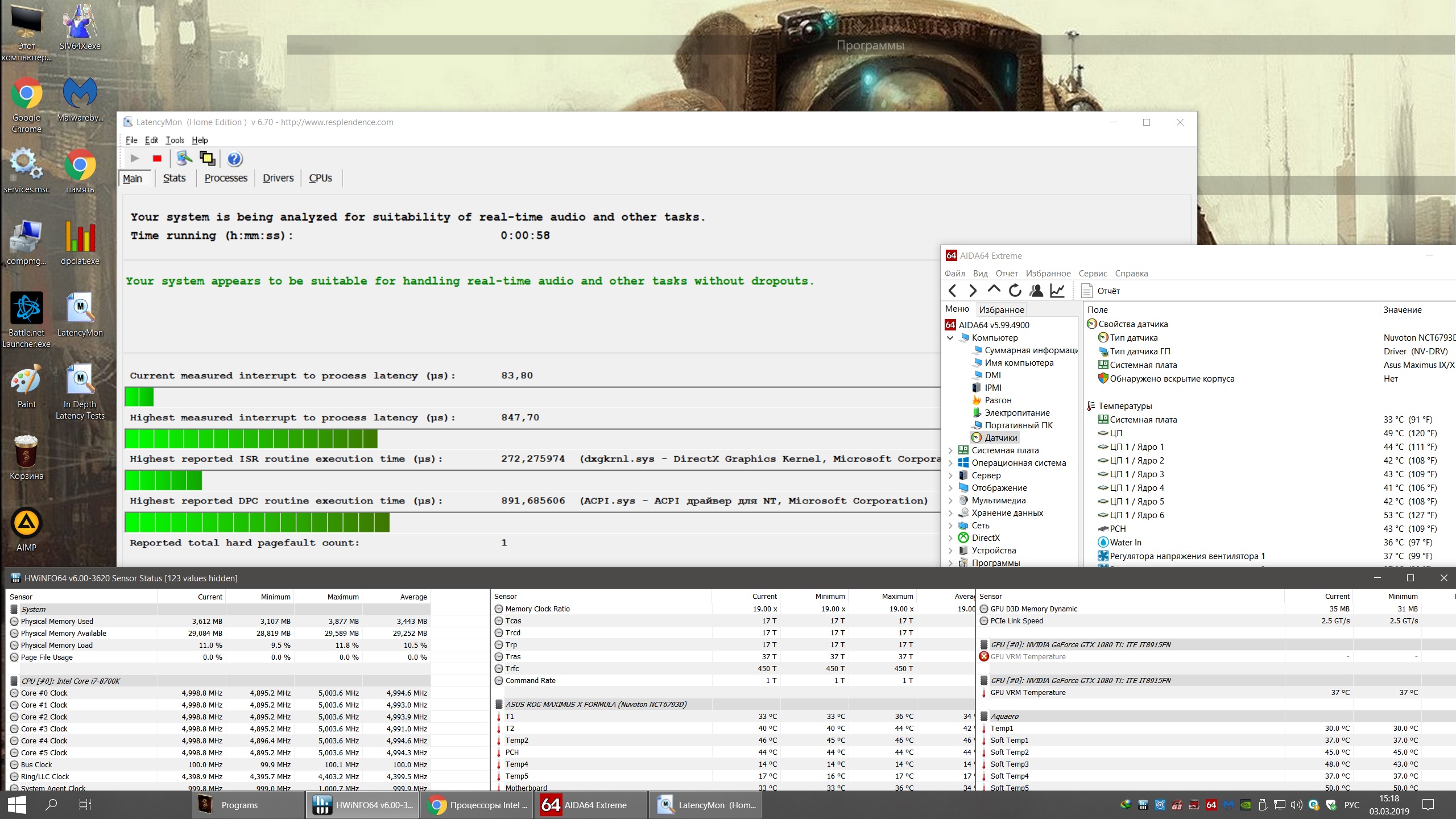The height and width of the screenshot is (819, 1456).
Task: Select Разгон item in AIDA64 tree
Action: 998,400
